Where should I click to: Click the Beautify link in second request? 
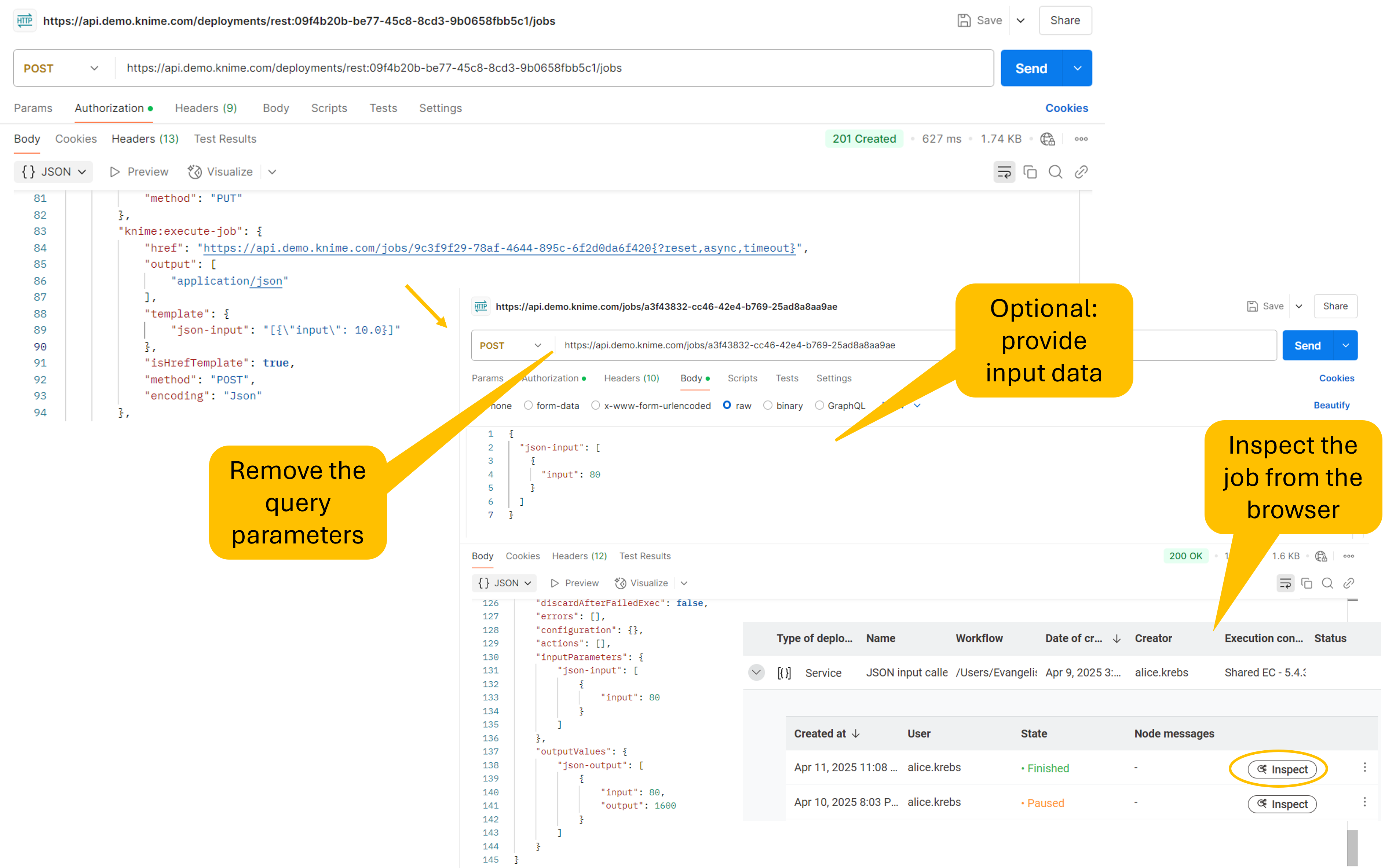coord(1332,405)
